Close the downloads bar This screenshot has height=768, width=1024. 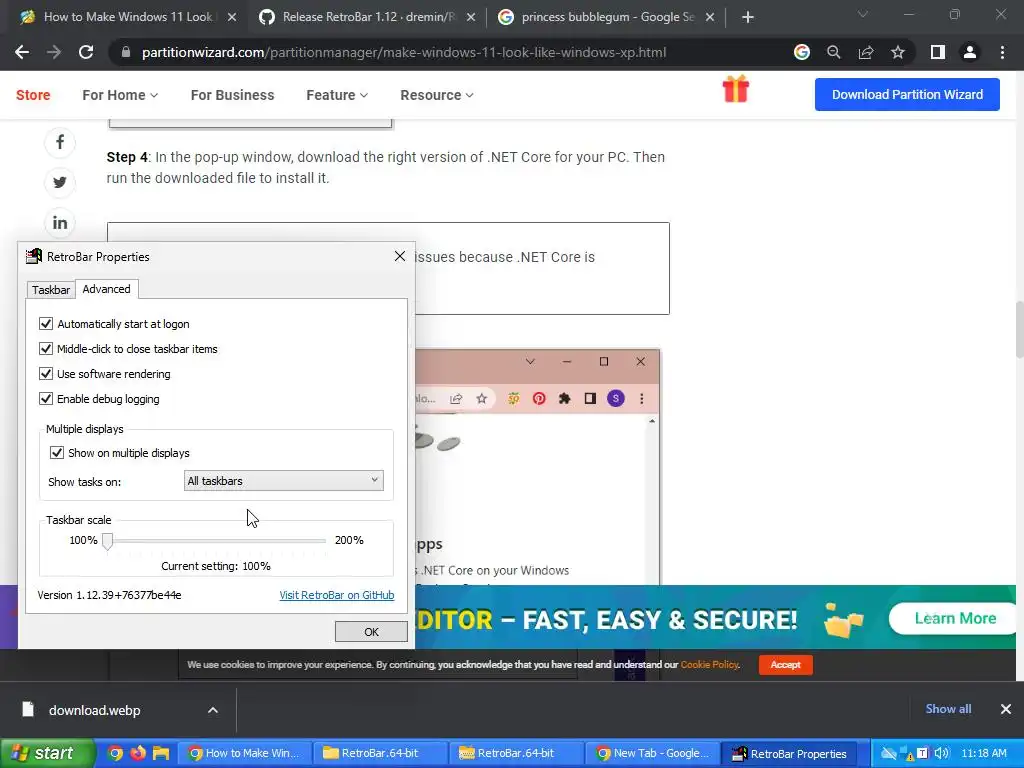click(x=1006, y=709)
